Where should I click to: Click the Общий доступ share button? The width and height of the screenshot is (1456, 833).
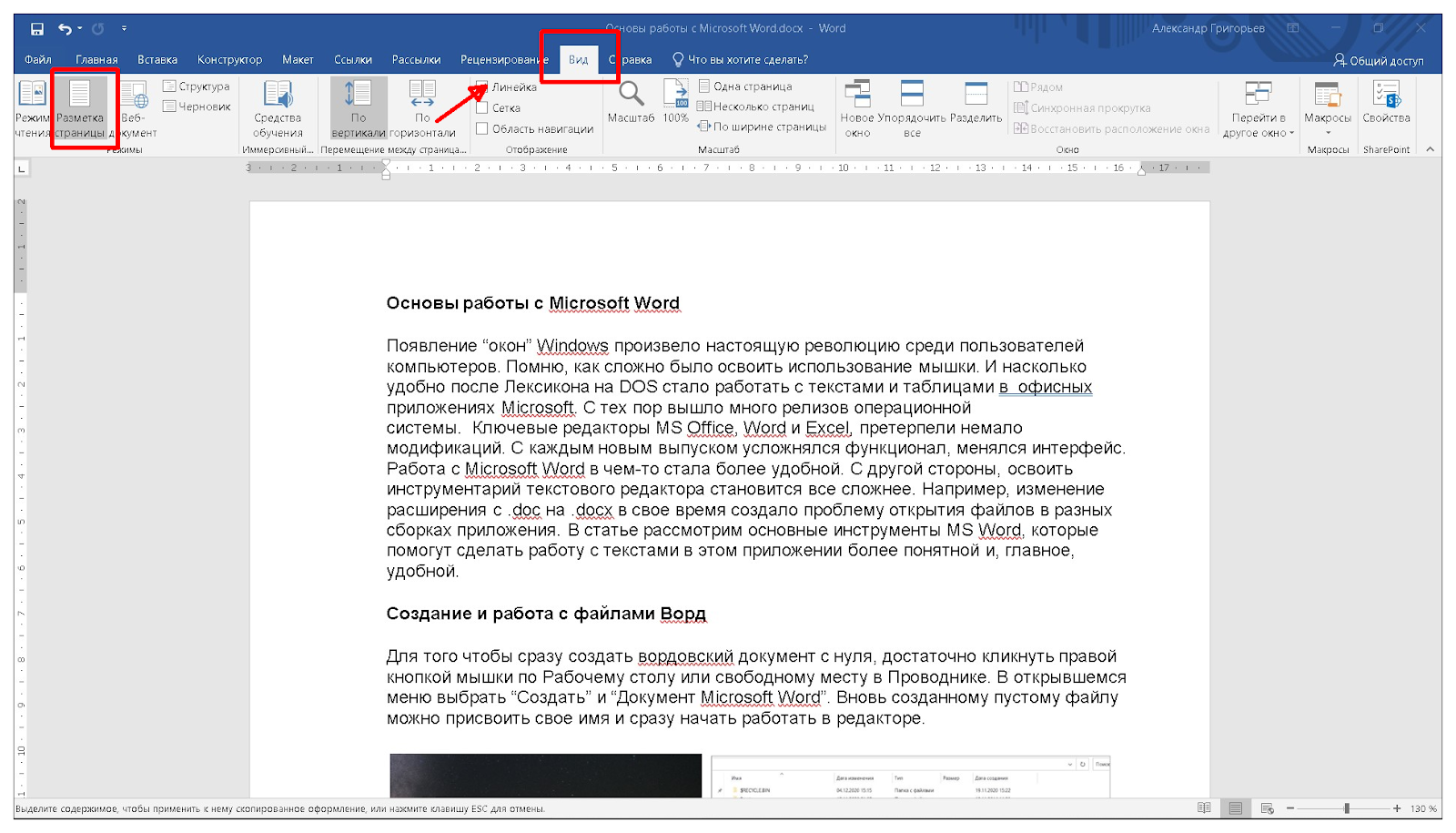click(1379, 61)
